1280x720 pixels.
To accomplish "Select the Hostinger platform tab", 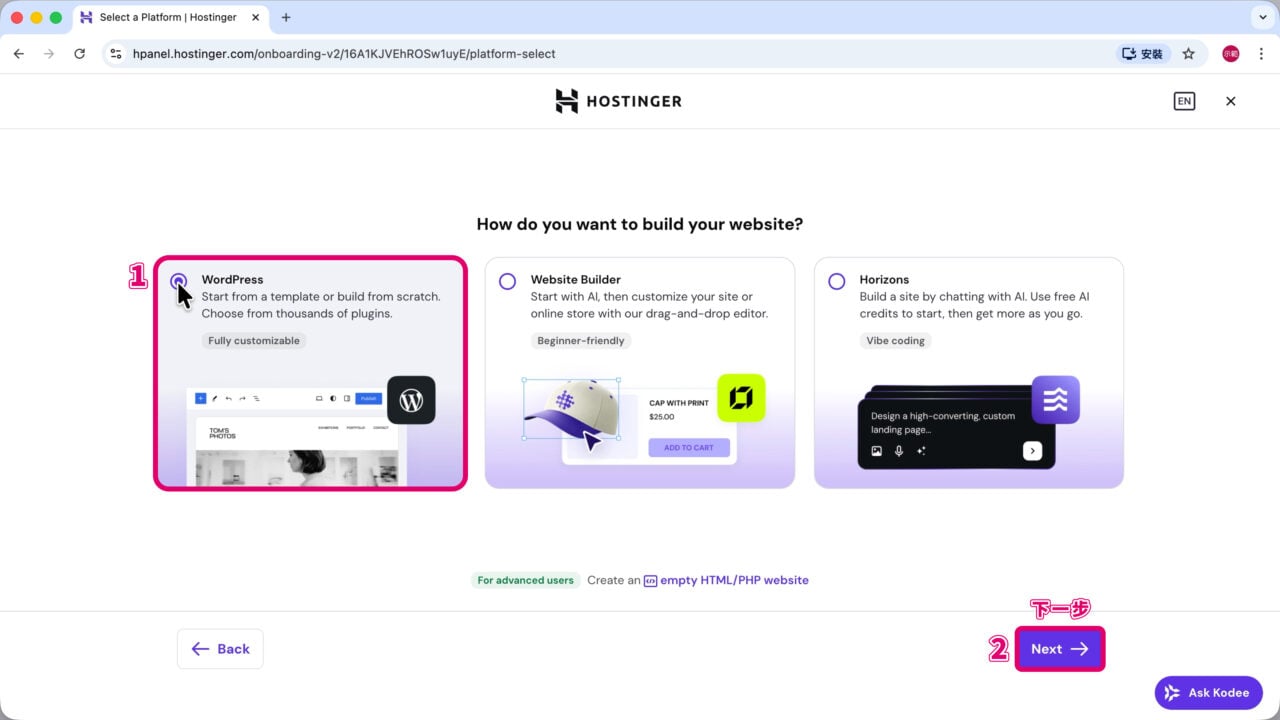I will coord(170,18).
